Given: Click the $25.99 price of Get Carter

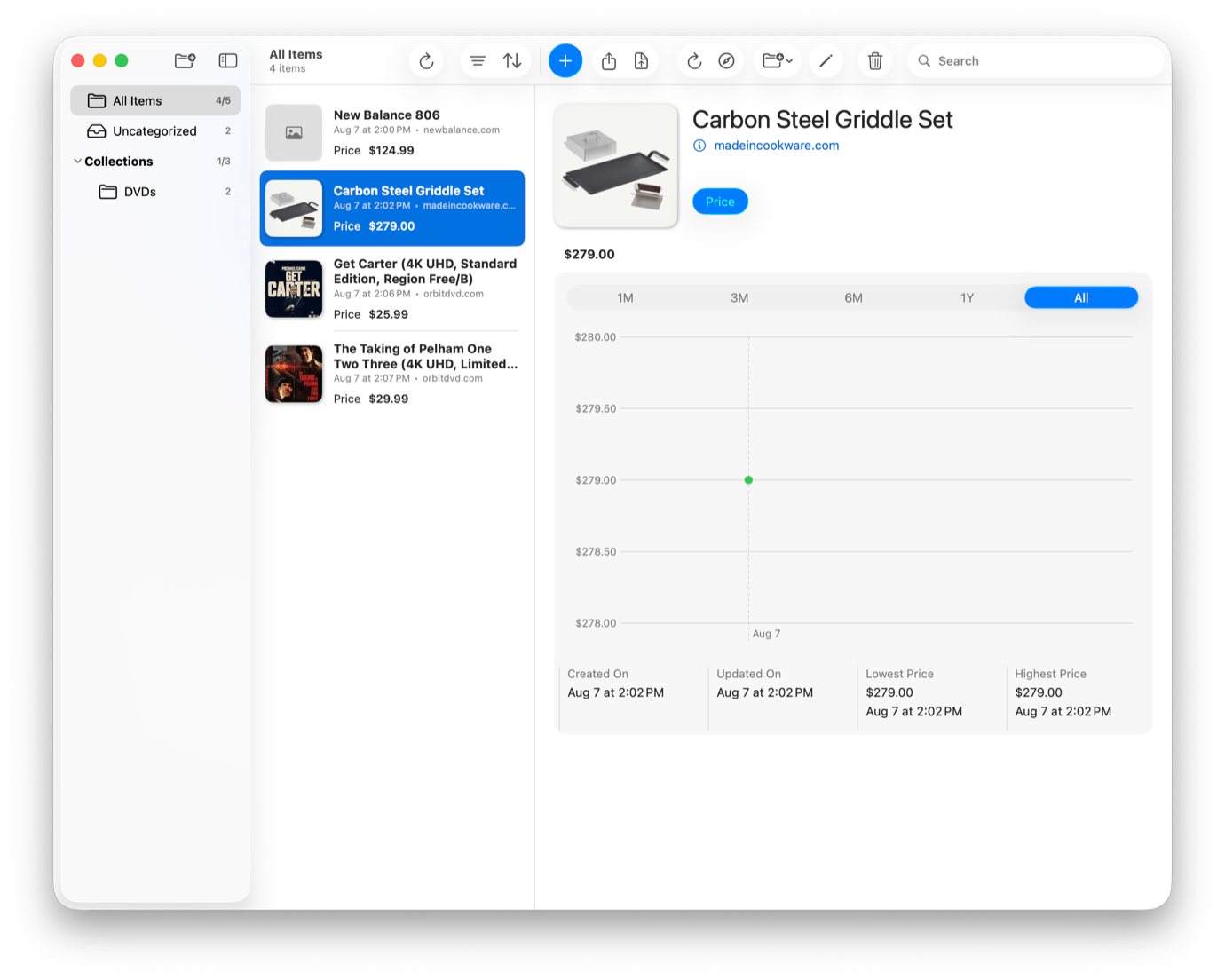Looking at the screenshot, I should coord(389,314).
